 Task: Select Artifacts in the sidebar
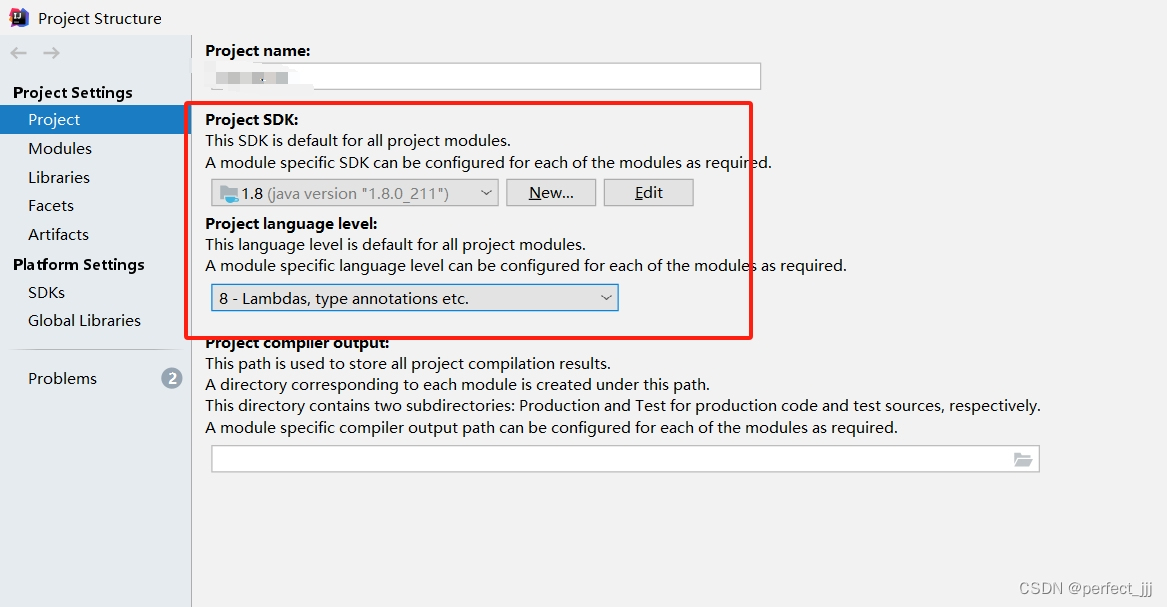(58, 234)
